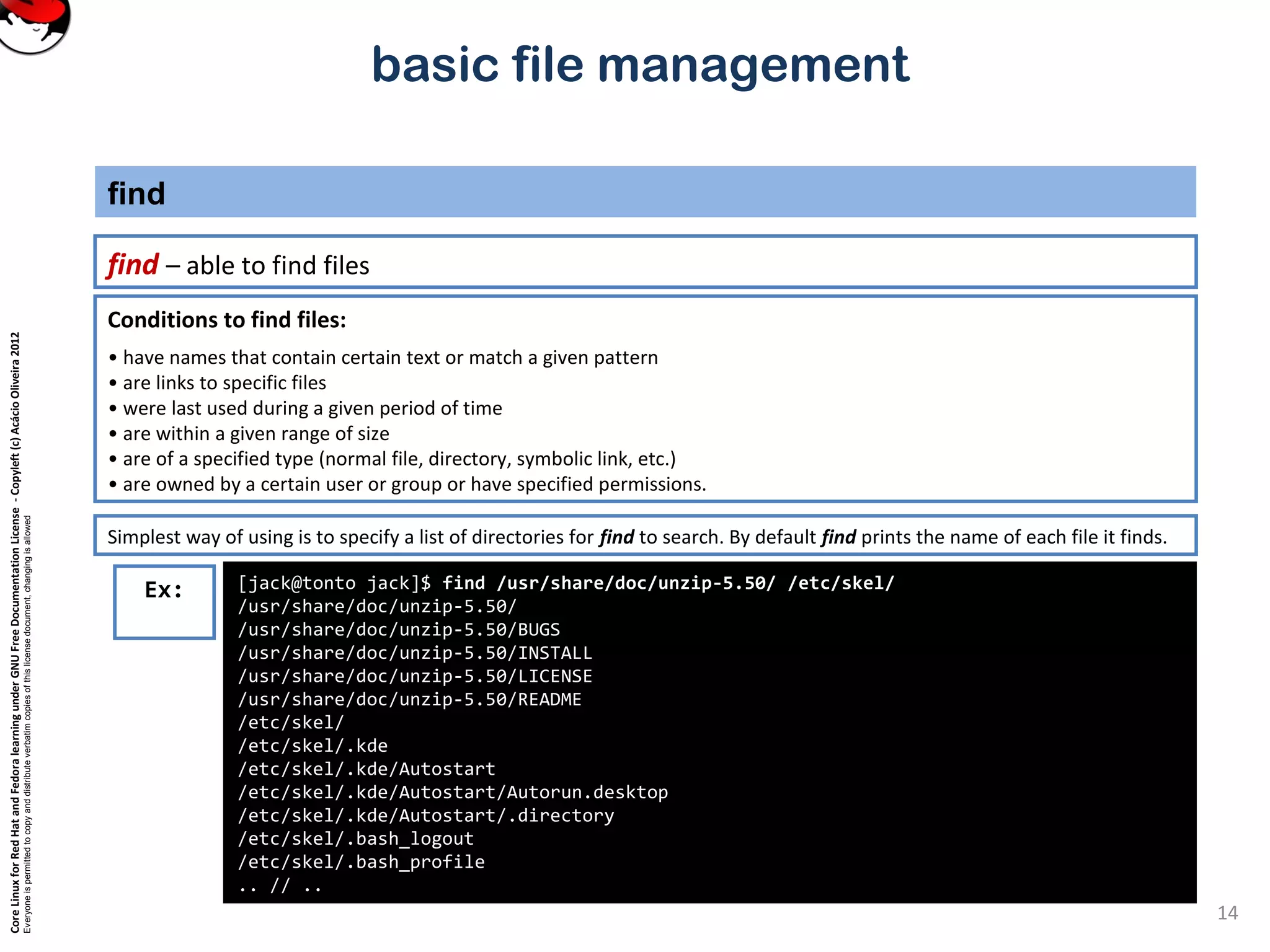Screen dimensions: 1270x952
Task: Click the slide page number 14
Action: click(1227, 913)
